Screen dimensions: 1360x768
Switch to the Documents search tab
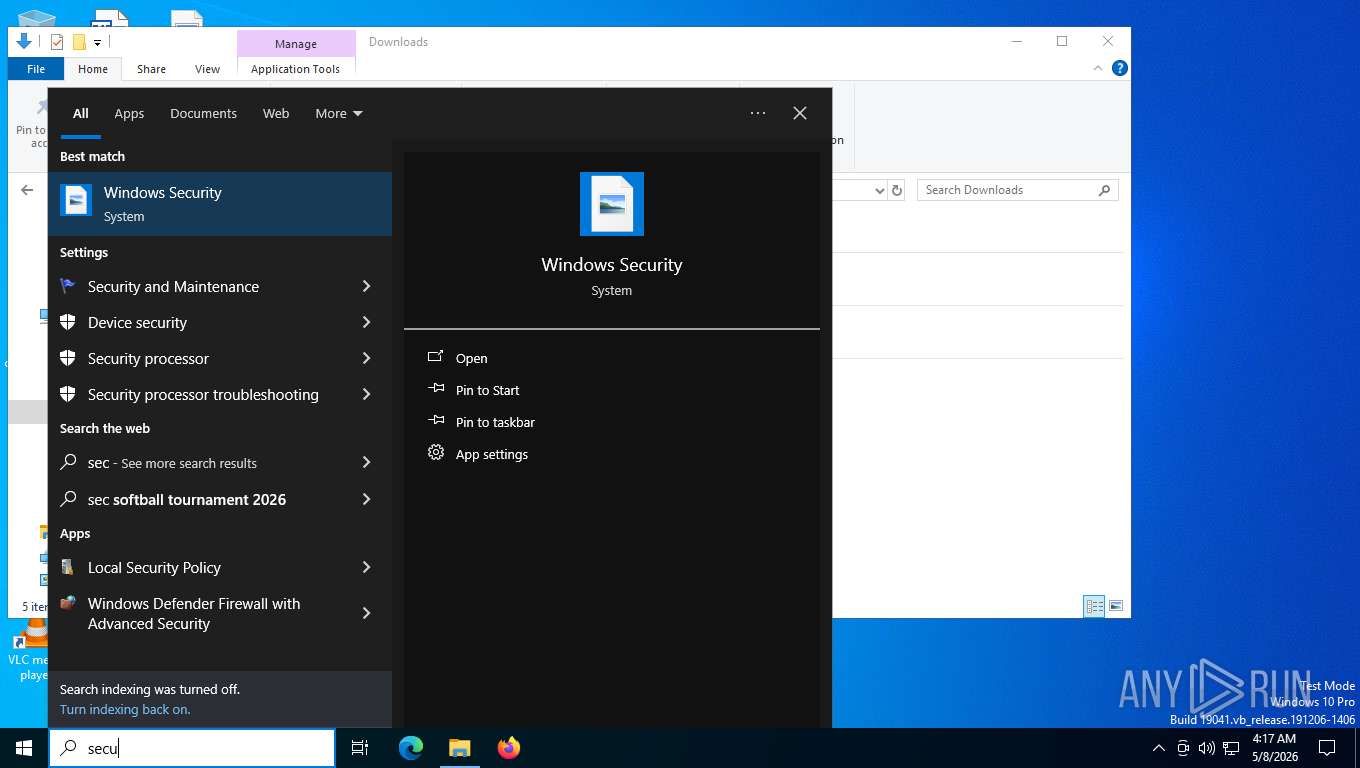point(203,113)
